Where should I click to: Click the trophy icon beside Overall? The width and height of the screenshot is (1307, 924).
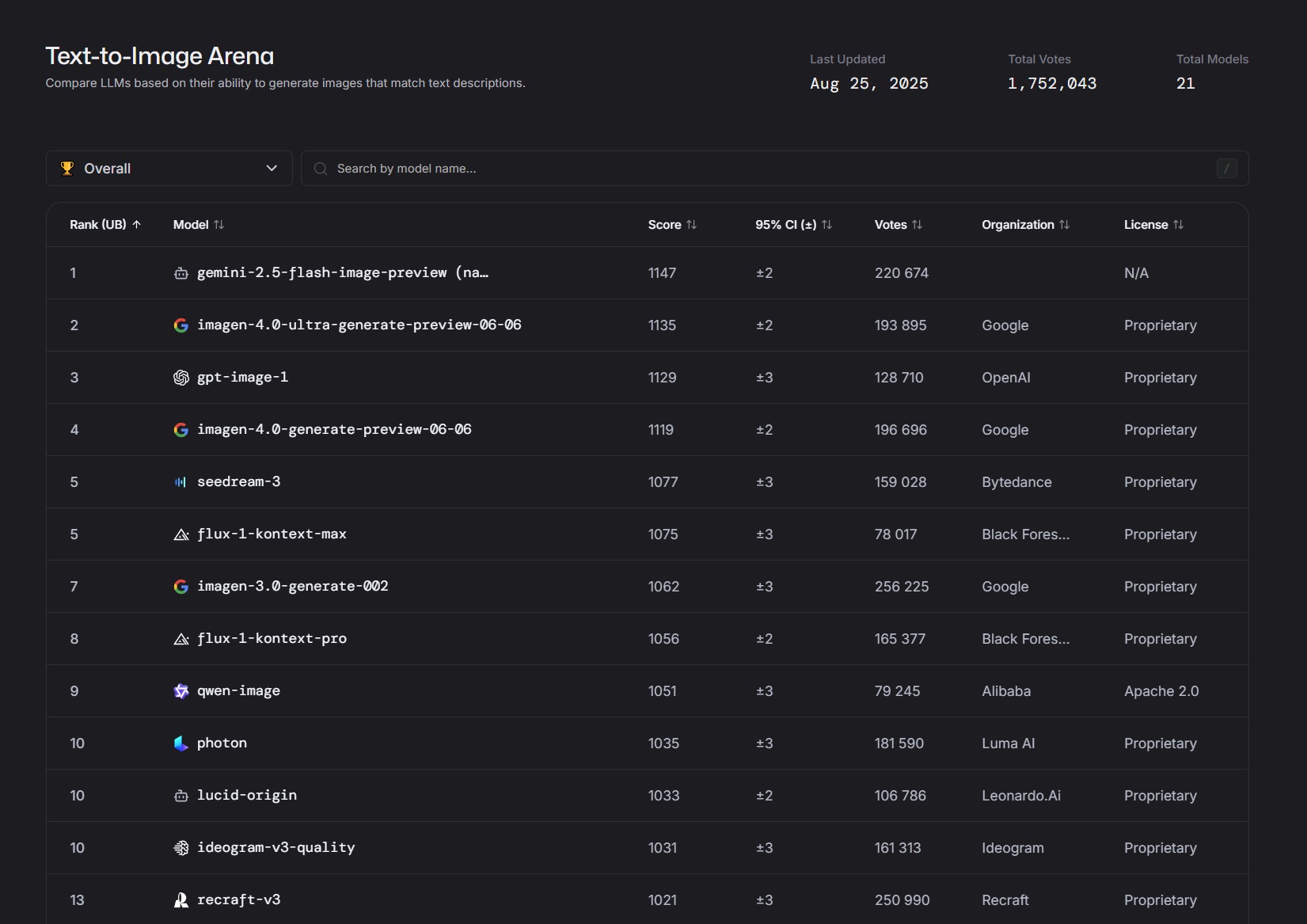point(67,168)
